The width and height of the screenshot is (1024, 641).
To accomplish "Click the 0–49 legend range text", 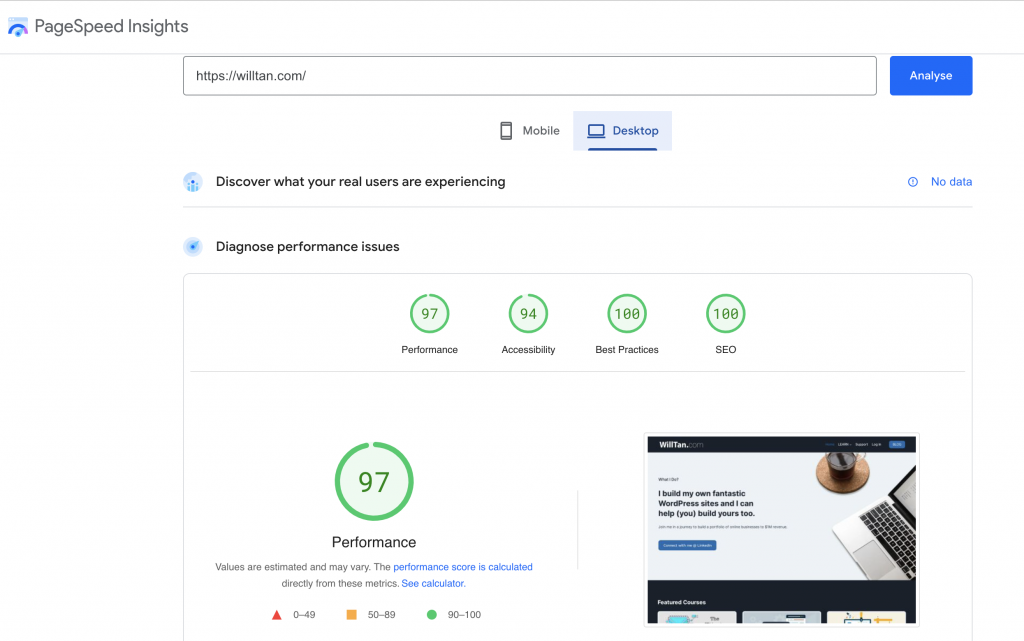I will coord(304,615).
